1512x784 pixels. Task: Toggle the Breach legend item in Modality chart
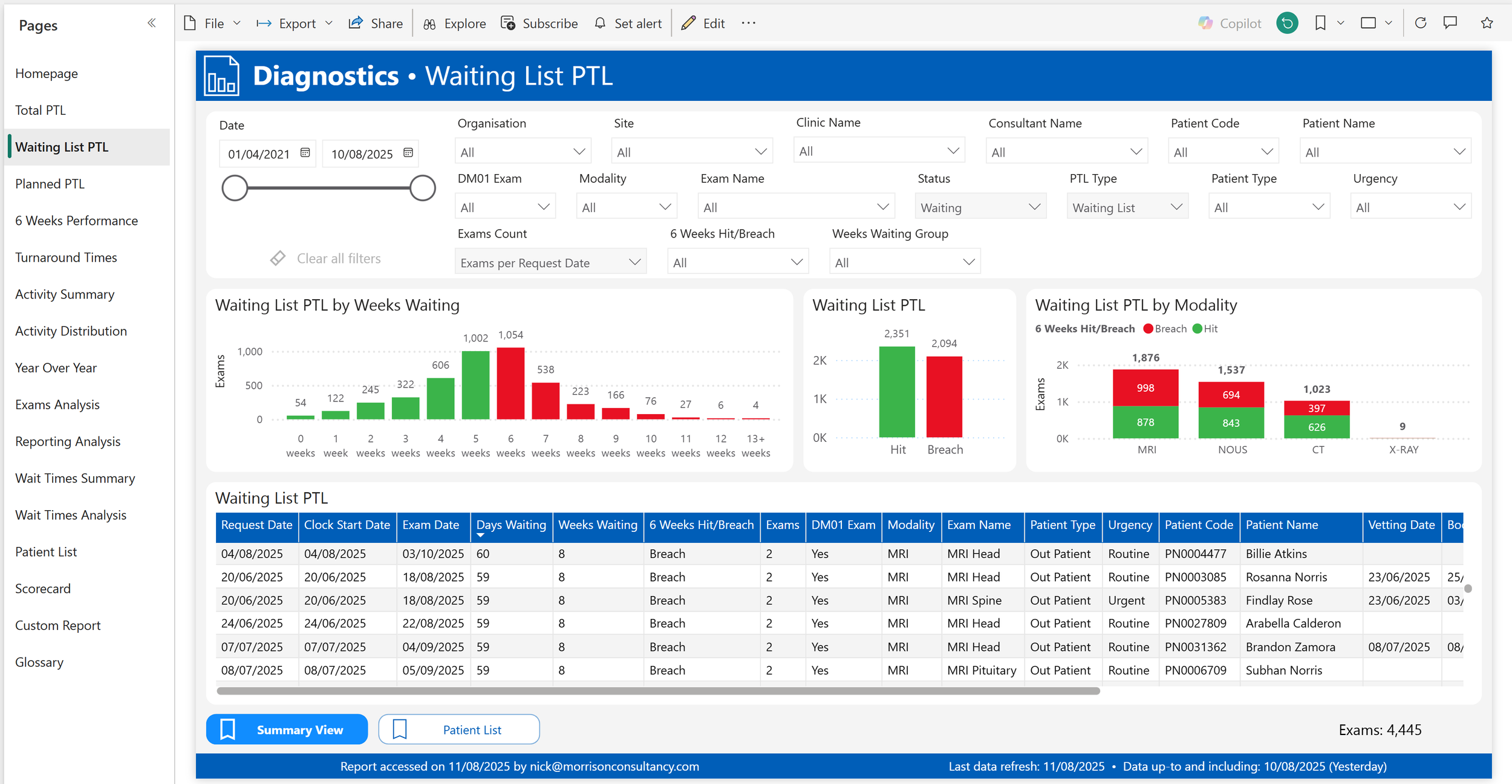pyautogui.click(x=1164, y=329)
